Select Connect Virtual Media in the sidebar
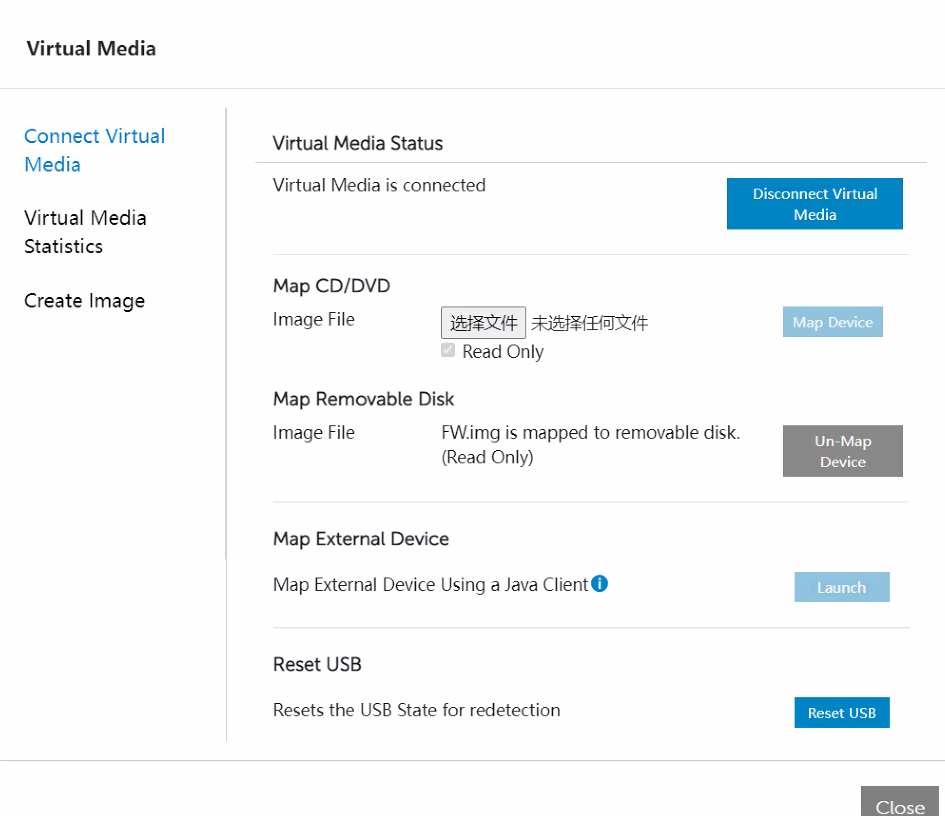 (94, 150)
